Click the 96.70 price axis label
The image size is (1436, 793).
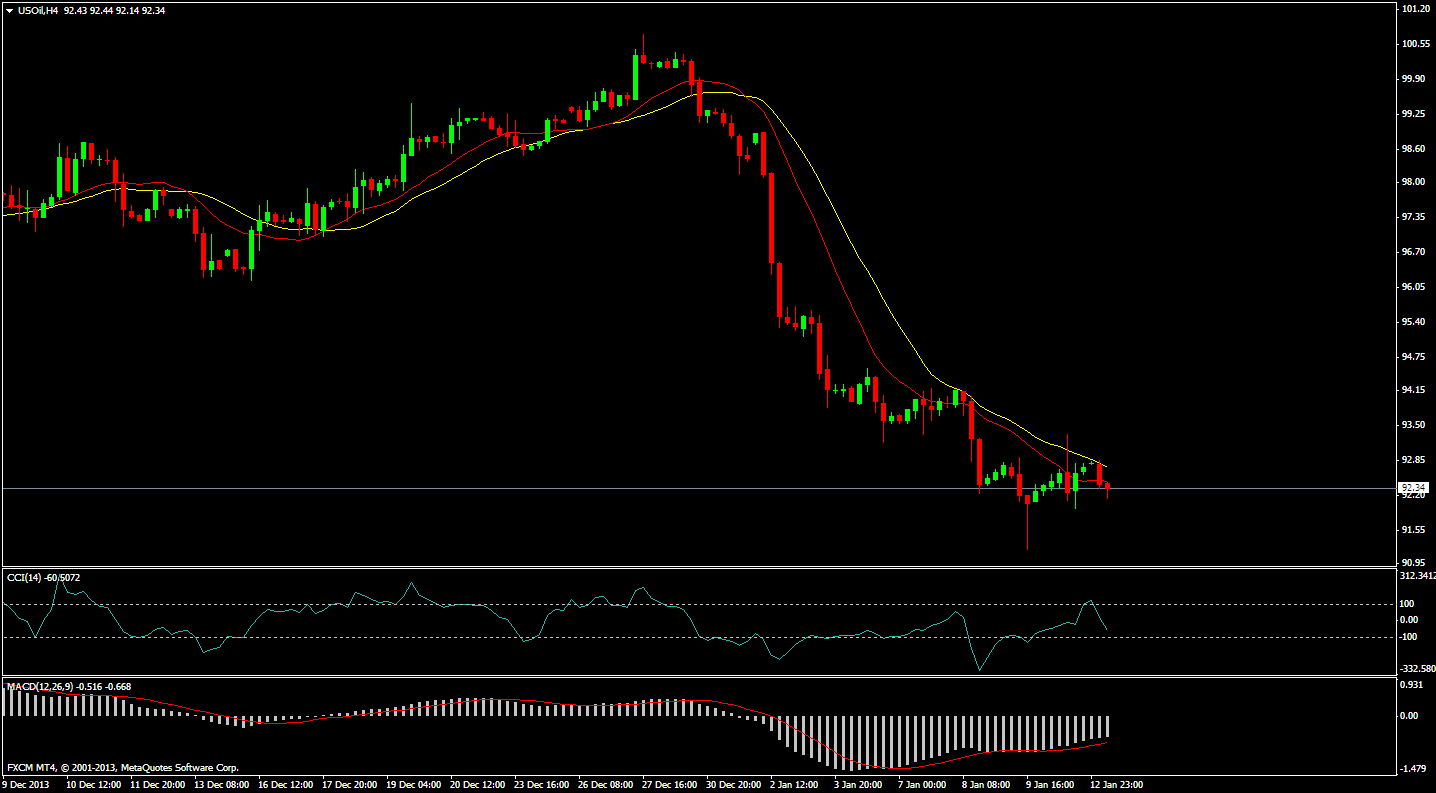pos(1414,252)
